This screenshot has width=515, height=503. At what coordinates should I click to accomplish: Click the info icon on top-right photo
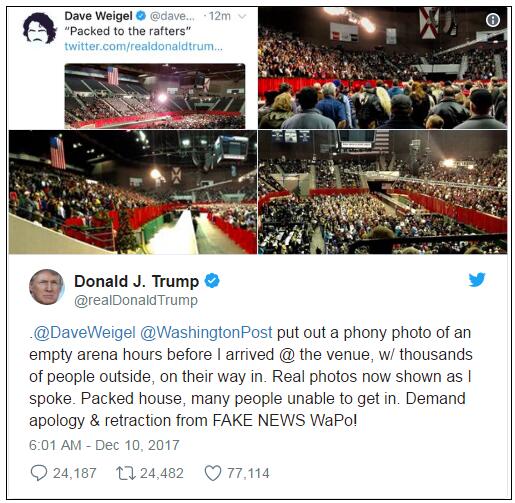coord(493,20)
